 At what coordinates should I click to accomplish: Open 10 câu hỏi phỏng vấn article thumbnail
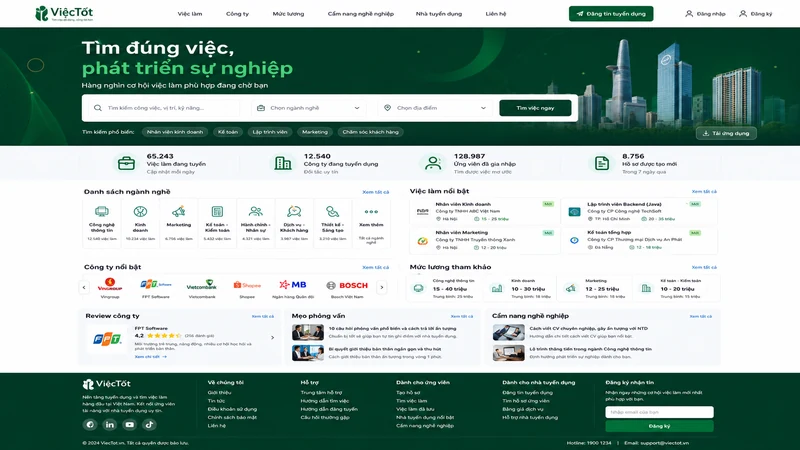(x=308, y=332)
